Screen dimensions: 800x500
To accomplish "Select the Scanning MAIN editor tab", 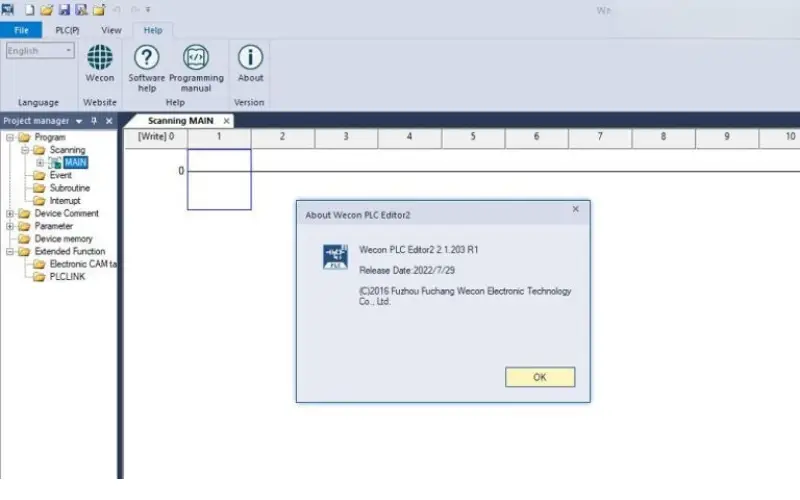I will tap(180, 121).
